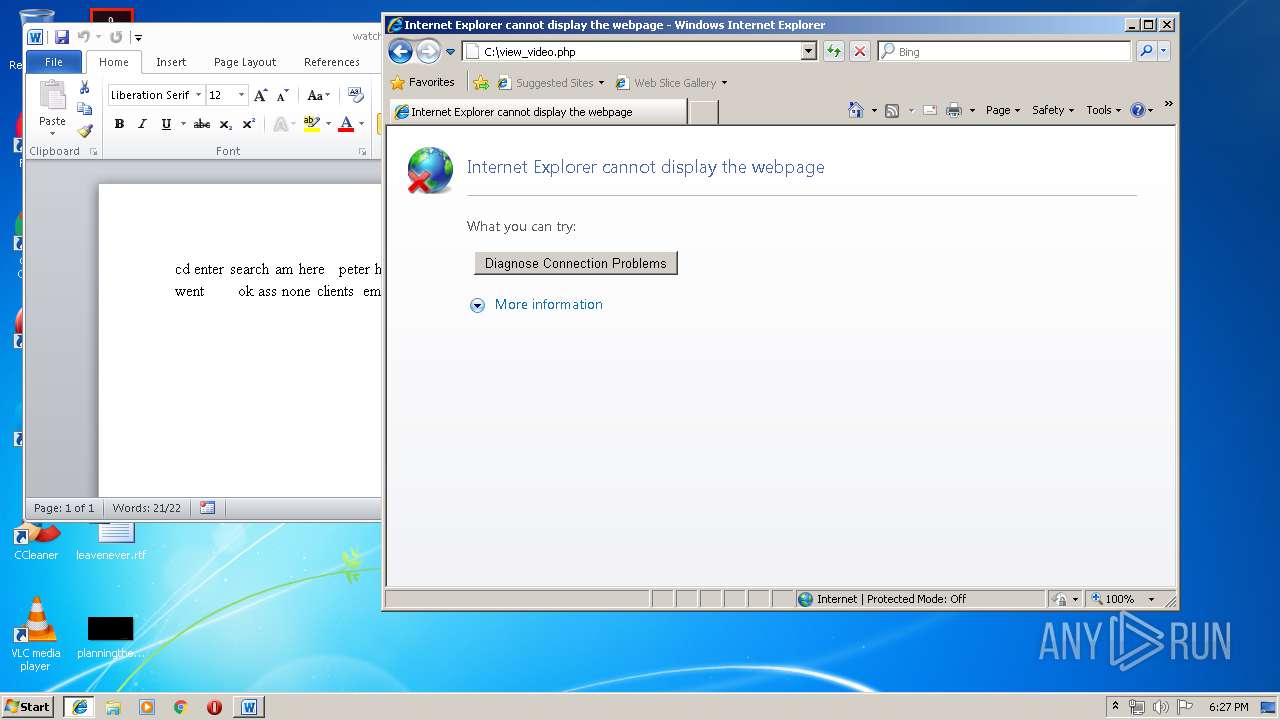Switch to Word Home tab
1280x720 pixels.
click(114, 62)
